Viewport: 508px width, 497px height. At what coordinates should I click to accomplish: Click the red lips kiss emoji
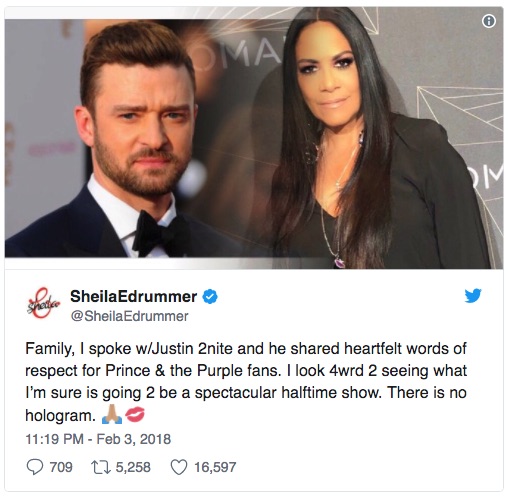(135, 414)
